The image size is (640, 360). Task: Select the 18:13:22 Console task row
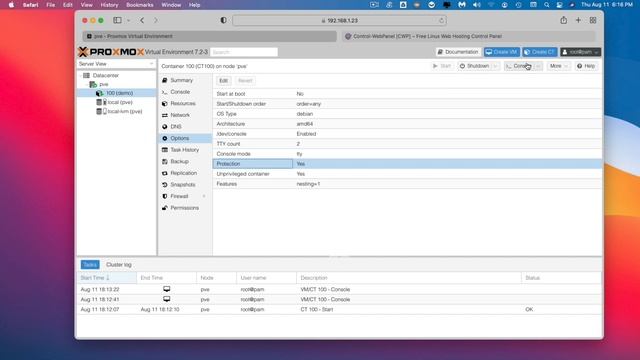click(339, 289)
